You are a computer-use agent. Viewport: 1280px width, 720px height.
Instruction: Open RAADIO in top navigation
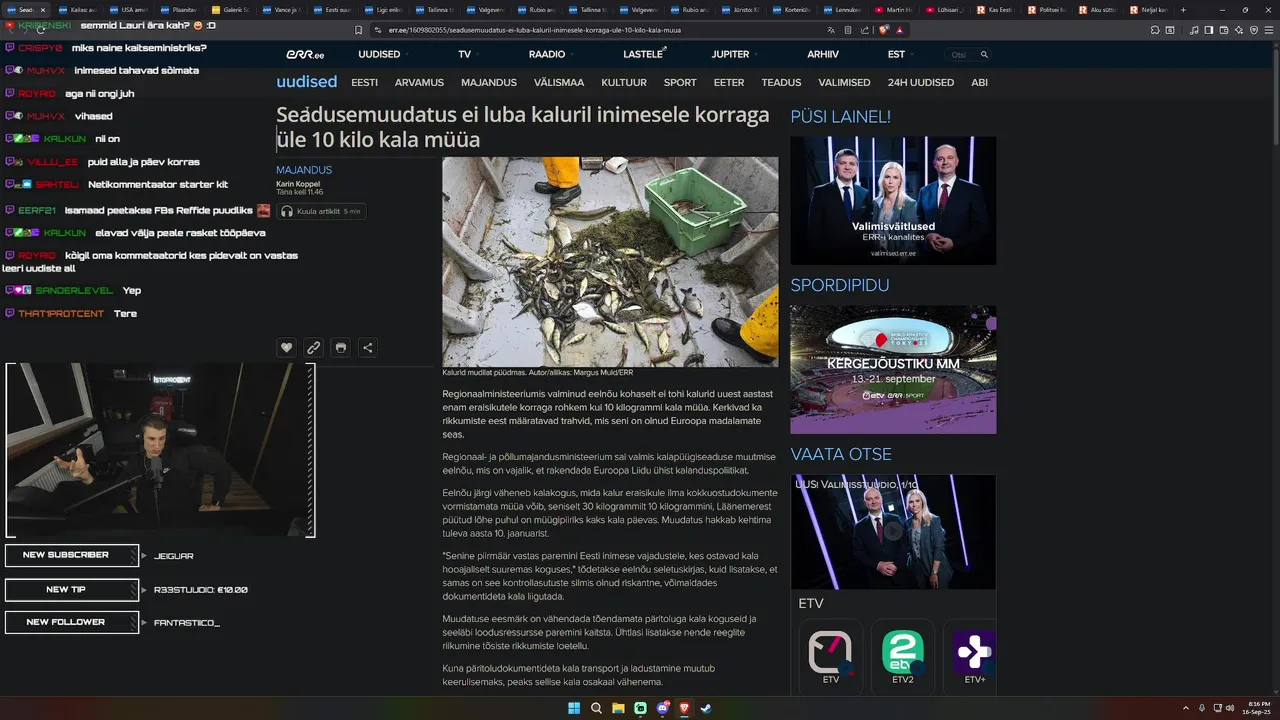tap(547, 54)
